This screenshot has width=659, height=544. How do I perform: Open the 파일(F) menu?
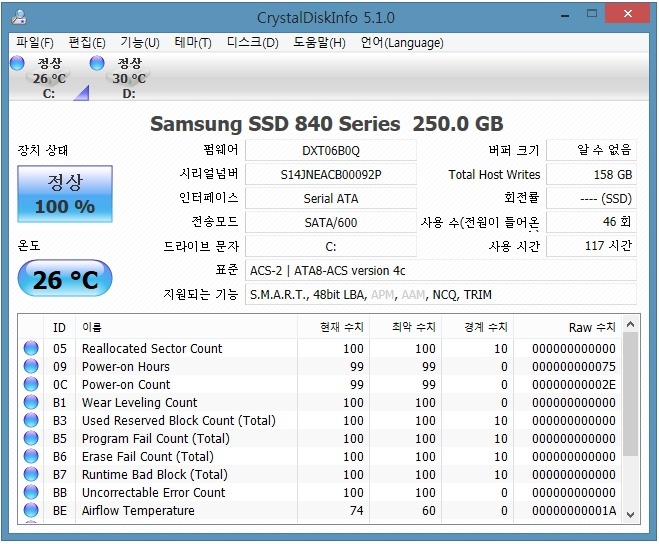(35, 42)
